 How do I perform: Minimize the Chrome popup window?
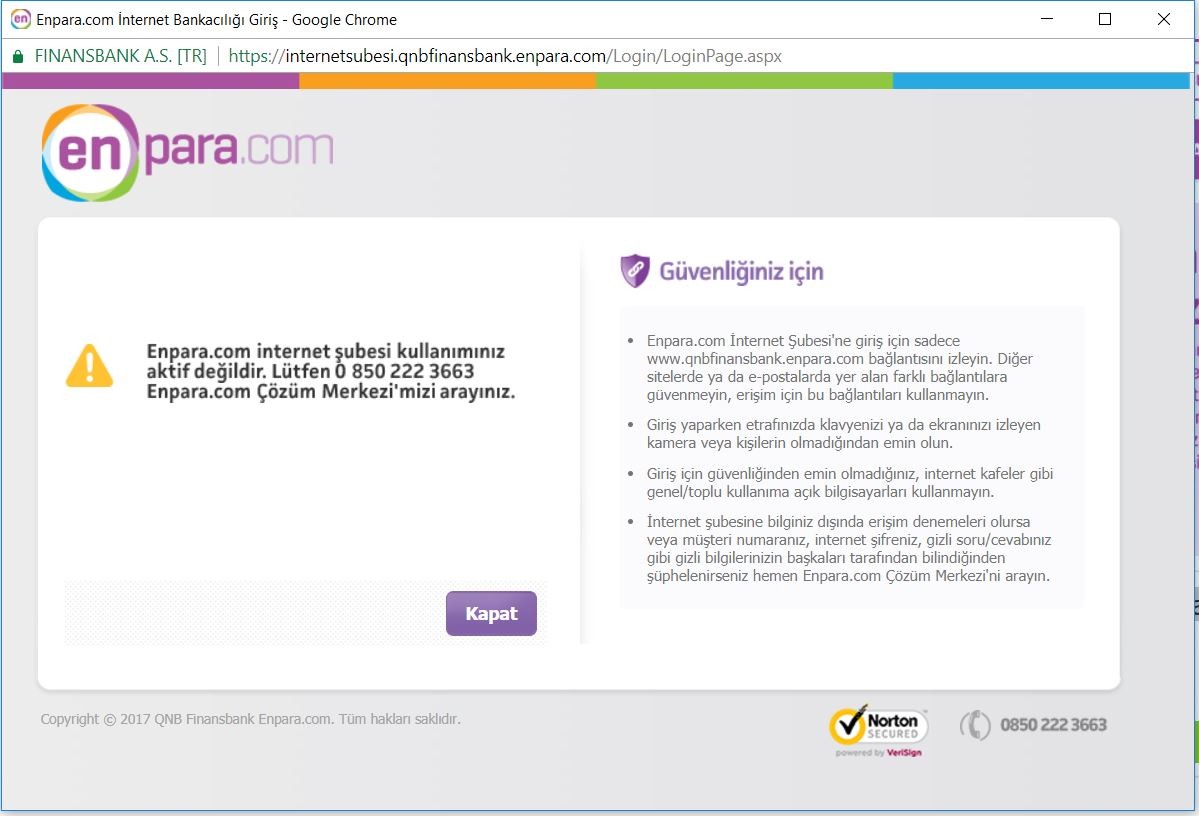[1047, 19]
